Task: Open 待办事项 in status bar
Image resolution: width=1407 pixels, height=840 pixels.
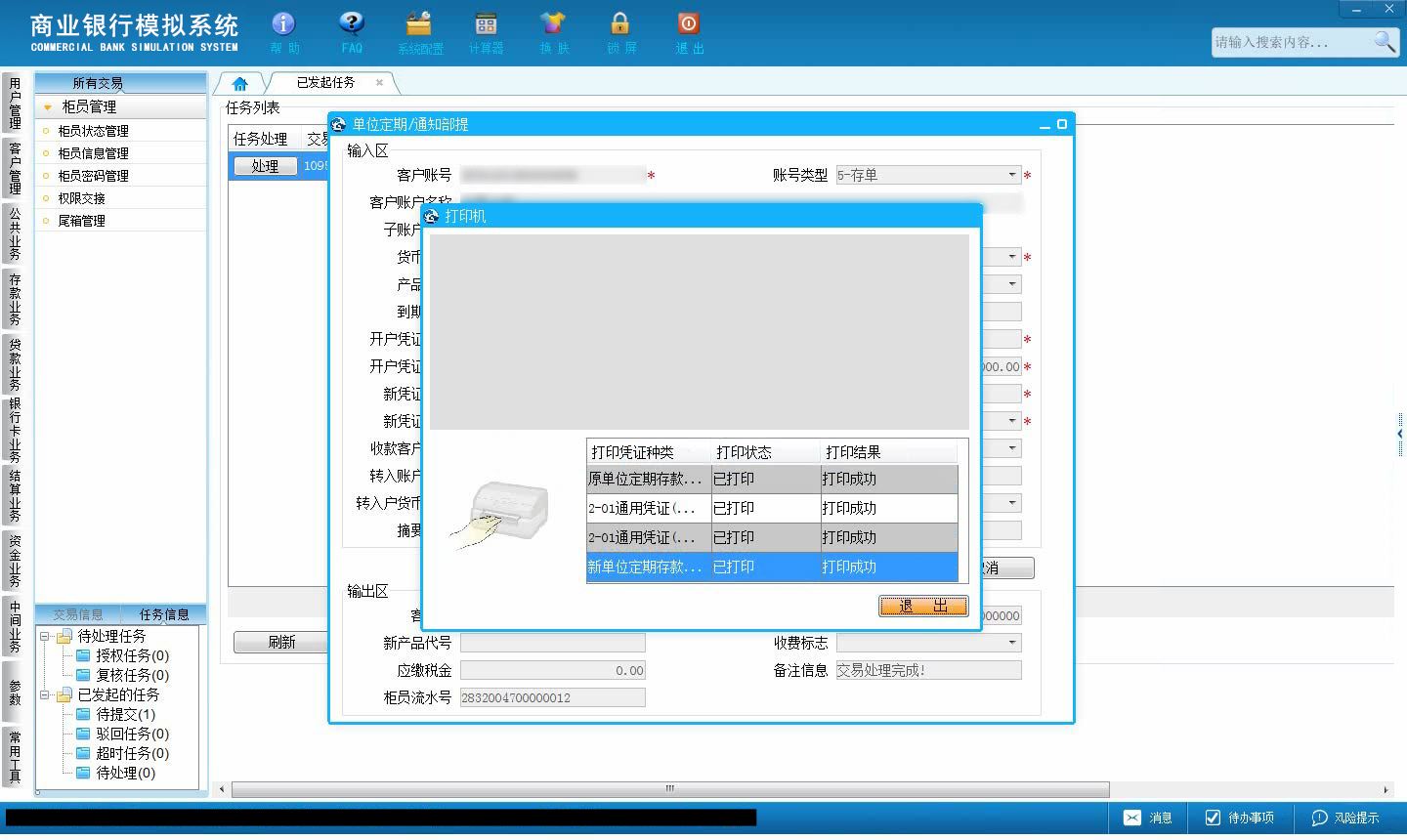Action: point(1239,818)
